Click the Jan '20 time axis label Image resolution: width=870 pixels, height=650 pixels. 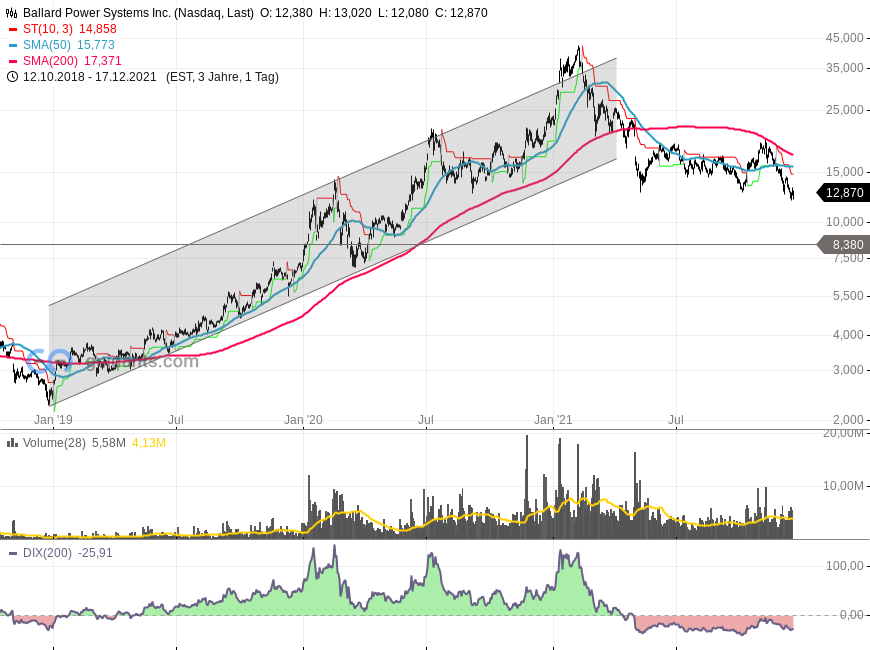(x=303, y=420)
